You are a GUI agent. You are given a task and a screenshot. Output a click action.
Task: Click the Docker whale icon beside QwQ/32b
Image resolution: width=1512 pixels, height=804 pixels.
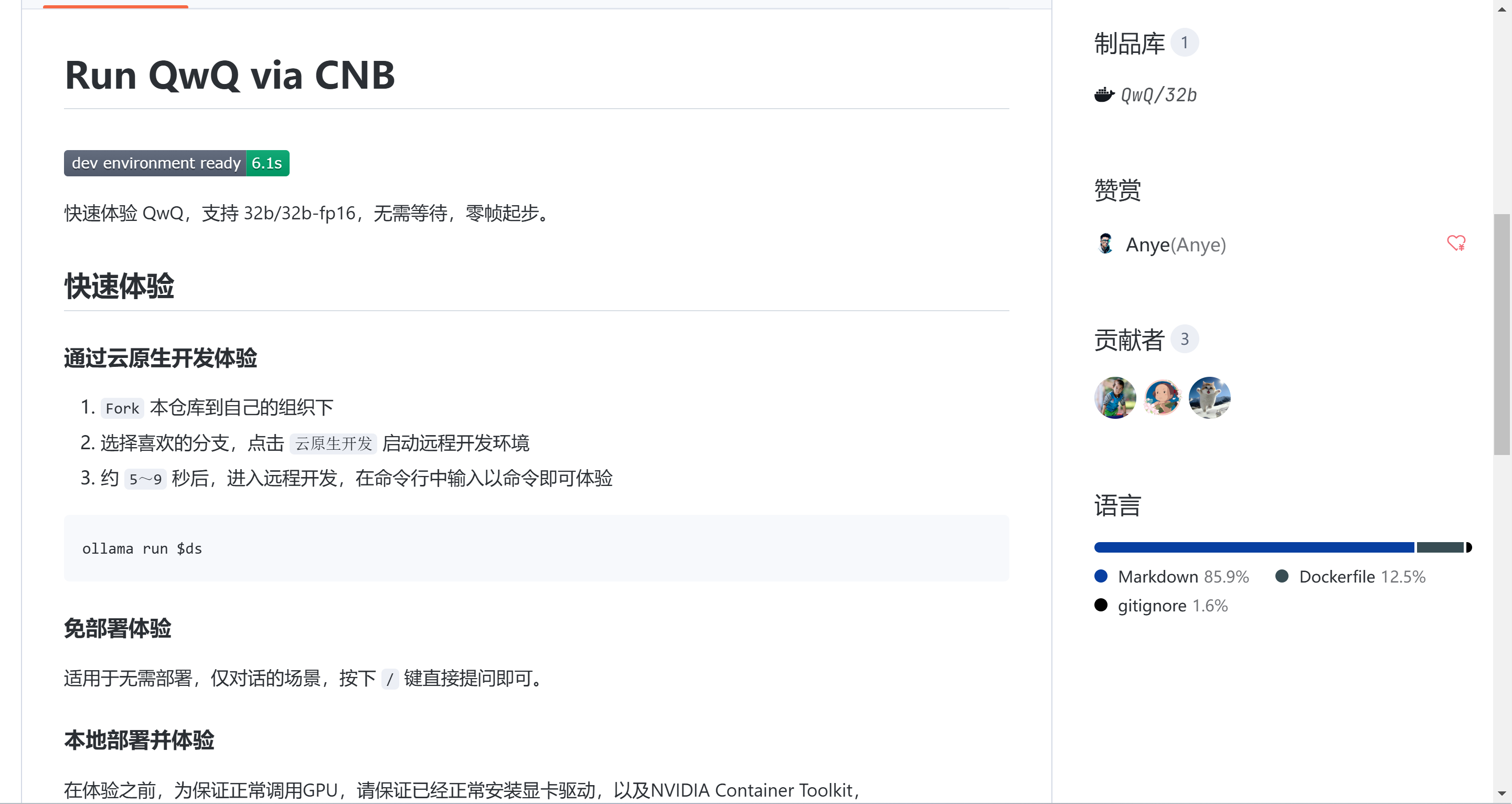coord(1106,94)
